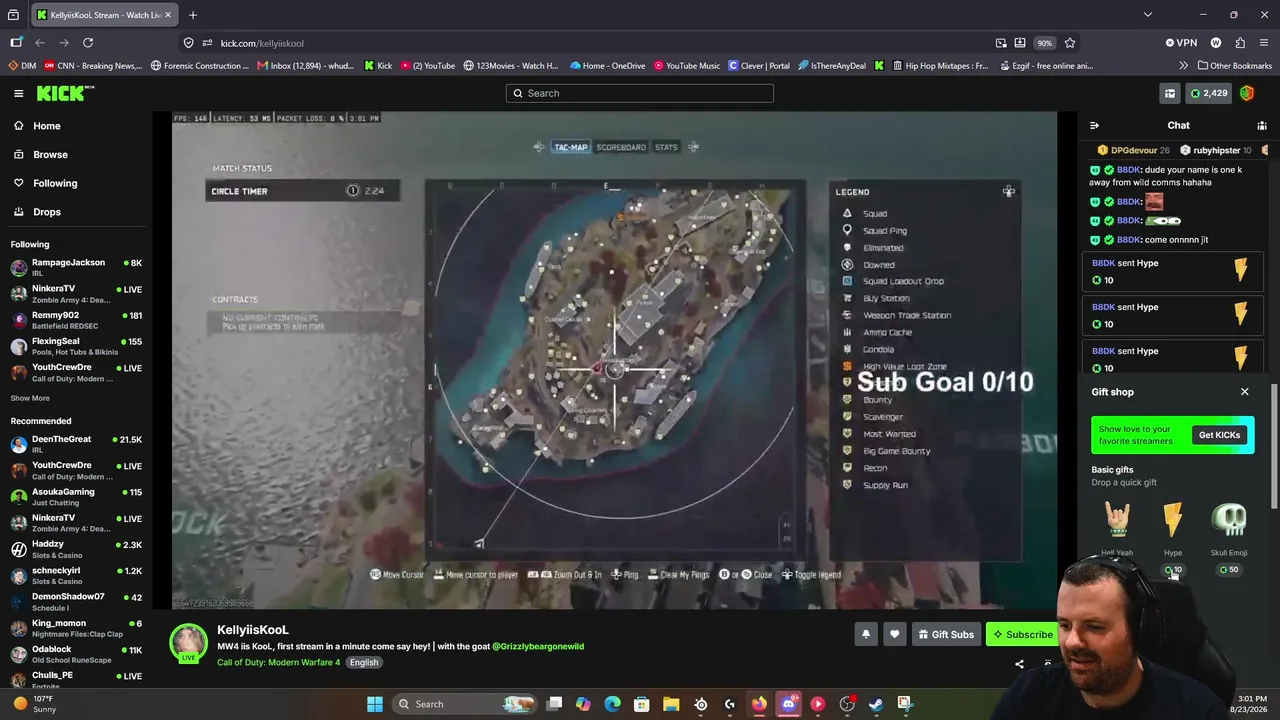
Task: Open browser extensions puzzle icon
Action: [x=1240, y=43]
